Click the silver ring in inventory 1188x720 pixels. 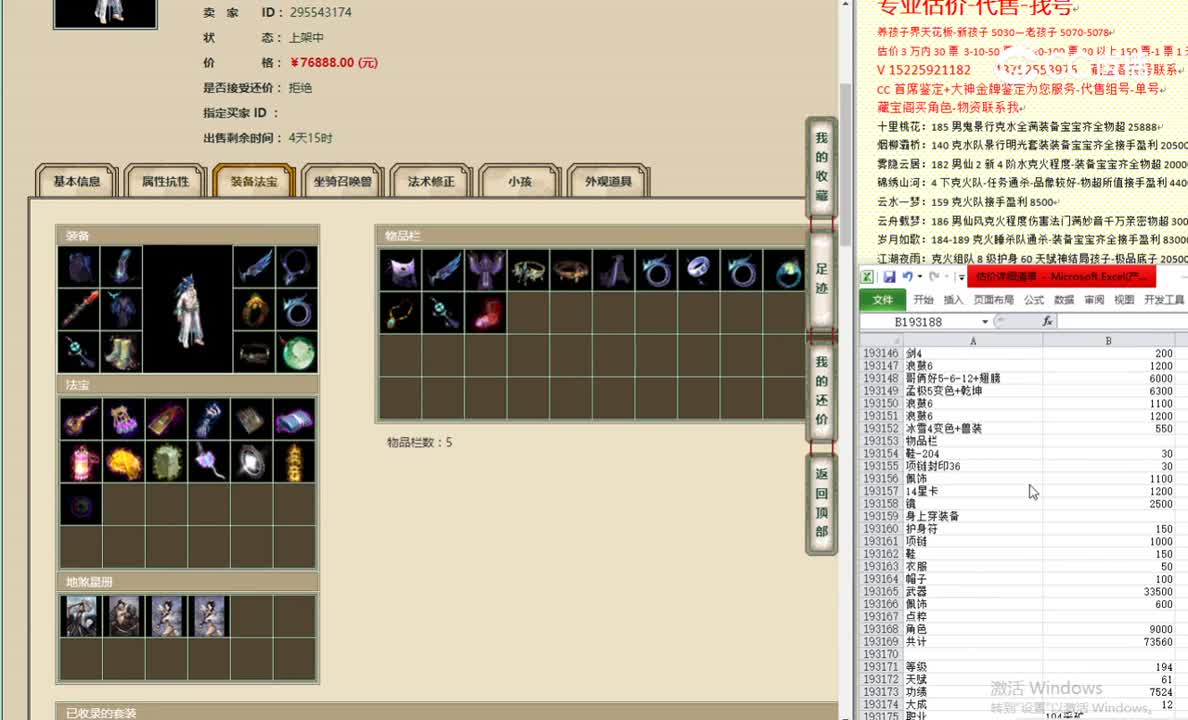click(x=699, y=270)
